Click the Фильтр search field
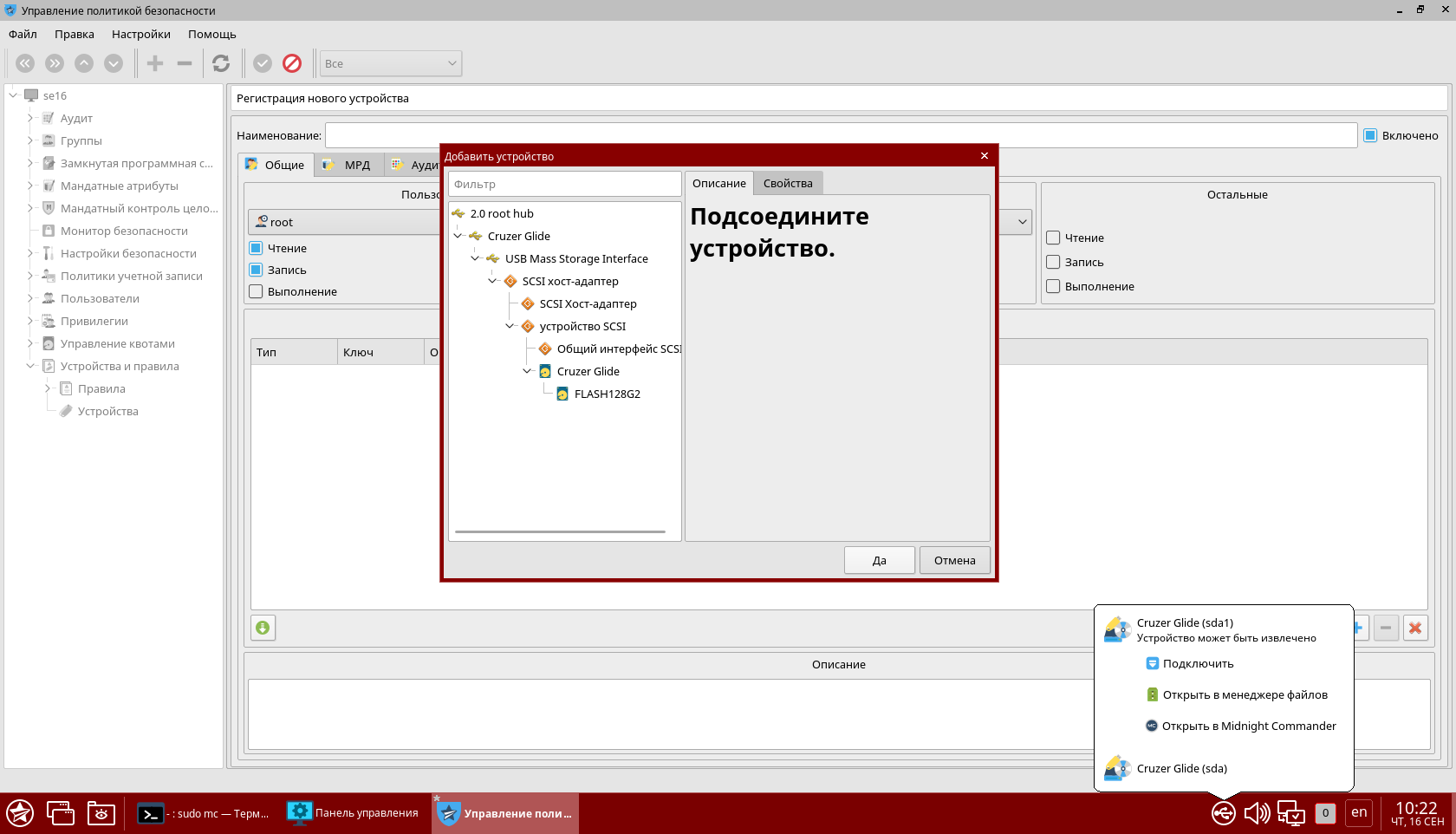Viewport: 1456px width, 834px height. coord(564,184)
